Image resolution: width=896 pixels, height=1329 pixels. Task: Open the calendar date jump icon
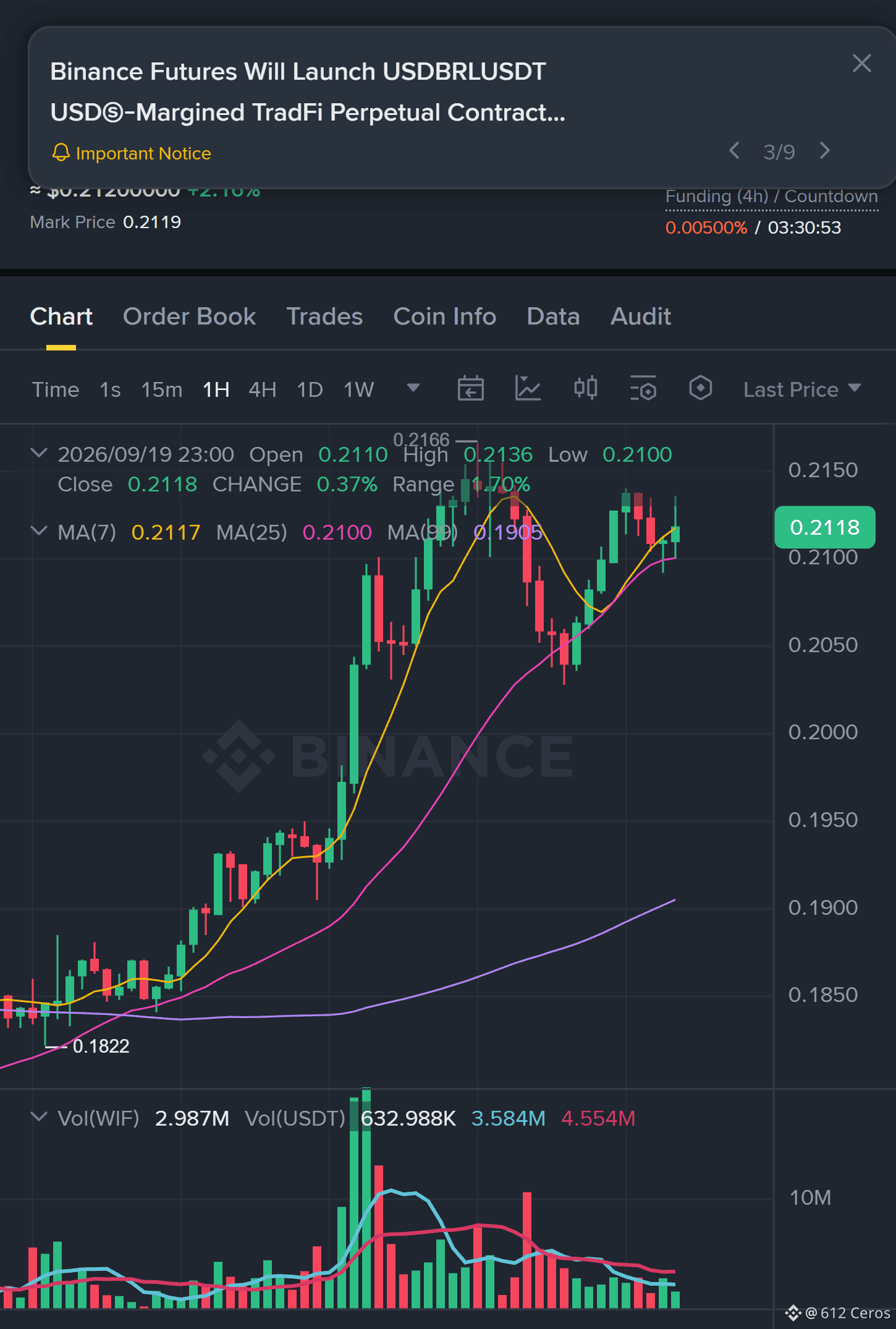470,389
